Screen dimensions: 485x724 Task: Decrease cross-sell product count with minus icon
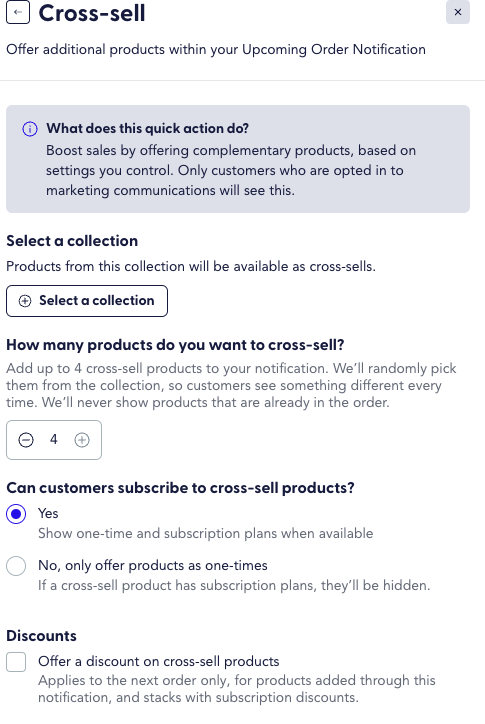26,440
